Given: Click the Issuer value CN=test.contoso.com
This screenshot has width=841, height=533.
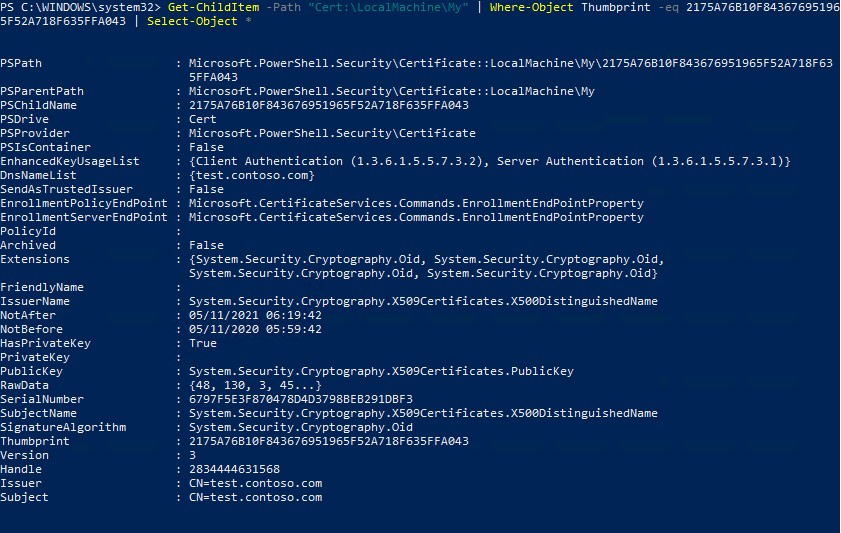Looking at the screenshot, I should [x=255, y=483].
